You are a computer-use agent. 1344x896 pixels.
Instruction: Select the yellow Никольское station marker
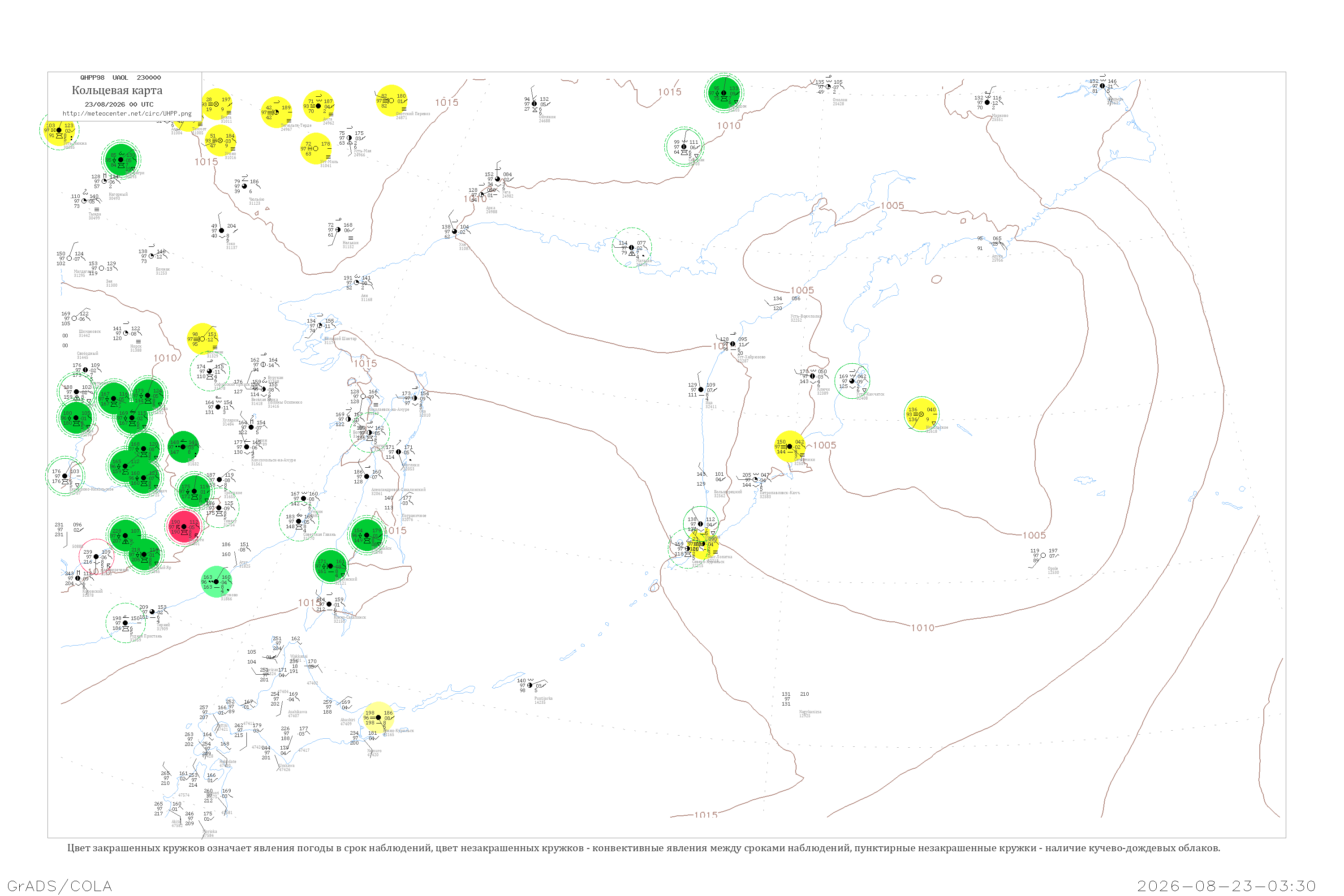click(x=921, y=414)
